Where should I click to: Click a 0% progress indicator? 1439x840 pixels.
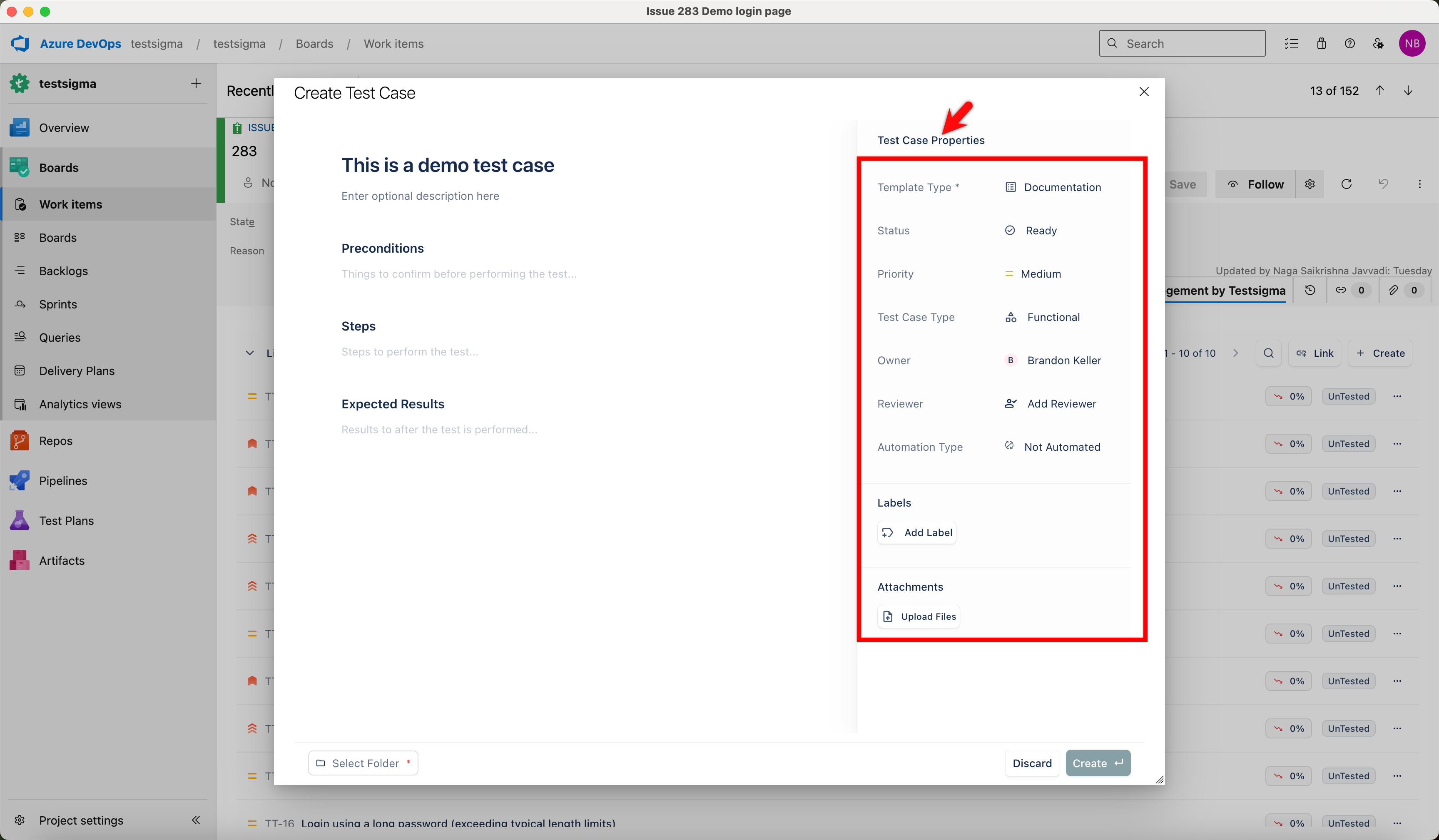click(x=1288, y=396)
